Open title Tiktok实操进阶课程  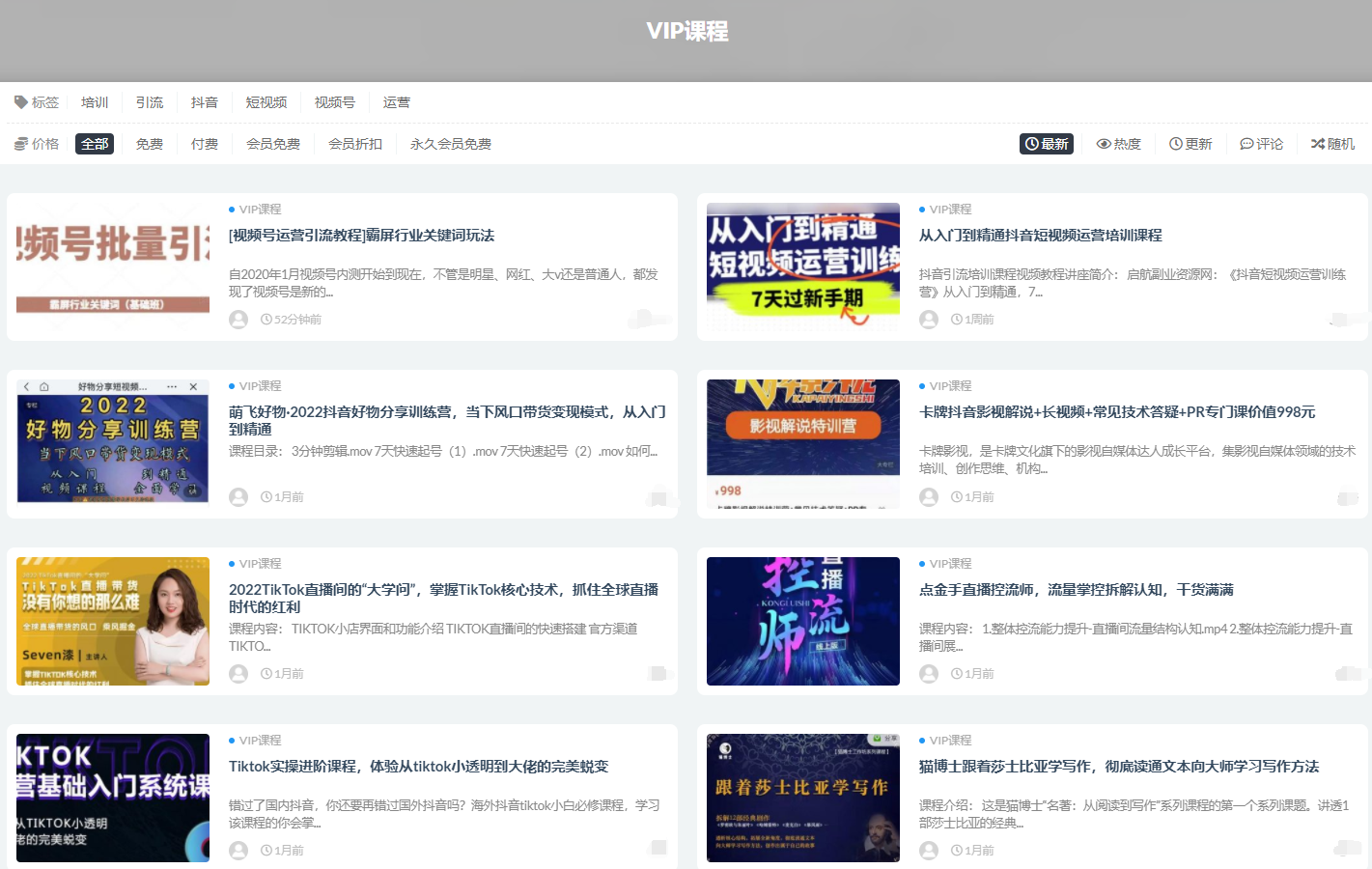418,767
